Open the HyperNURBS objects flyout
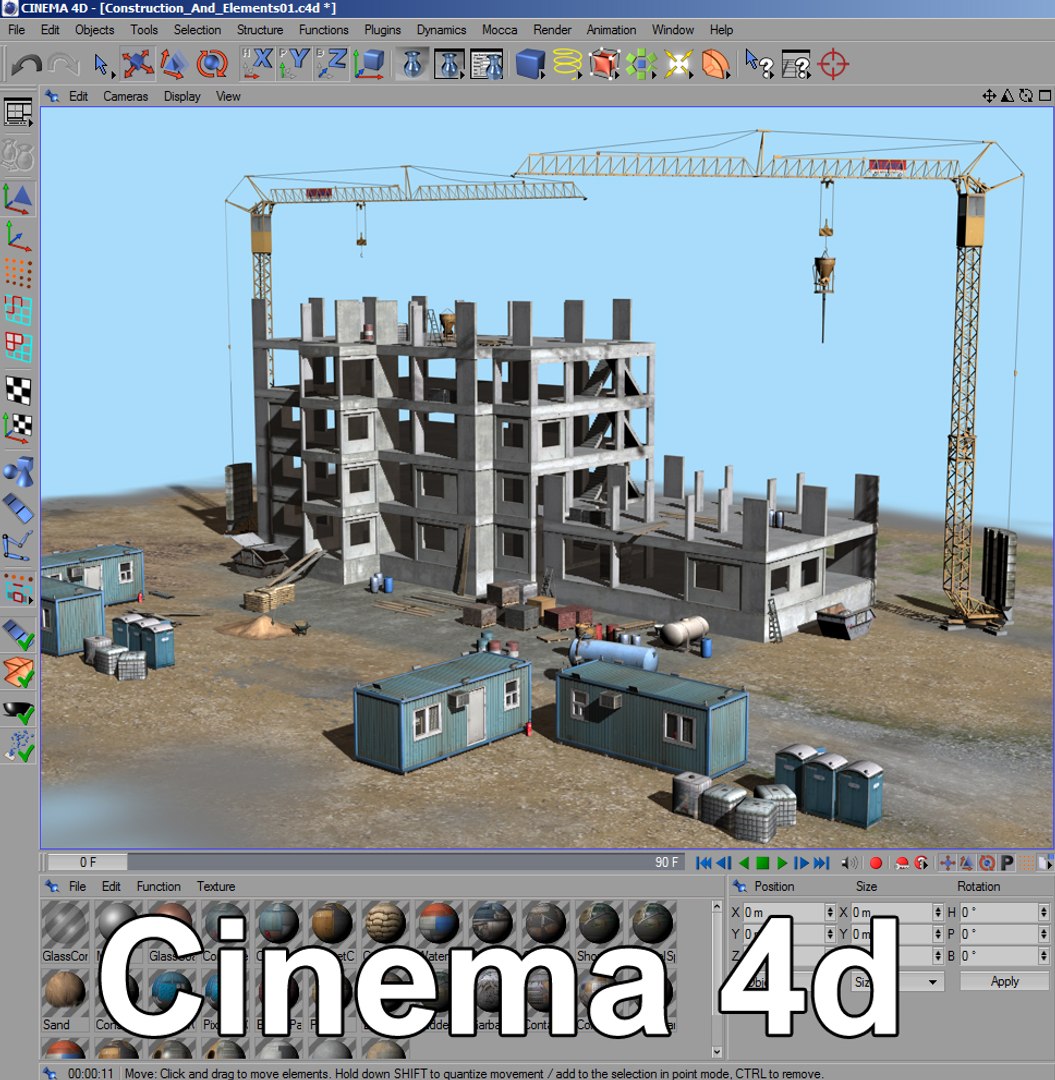 (605, 64)
